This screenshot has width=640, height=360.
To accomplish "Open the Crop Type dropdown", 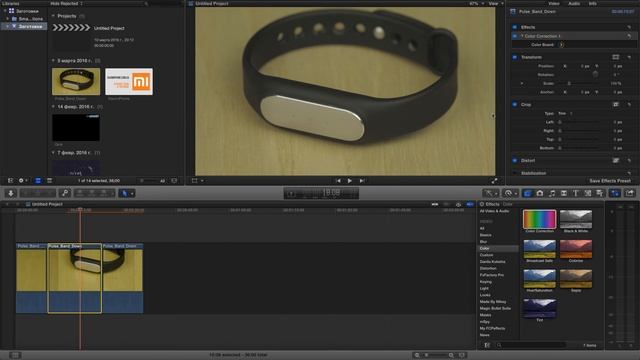I will pos(565,113).
